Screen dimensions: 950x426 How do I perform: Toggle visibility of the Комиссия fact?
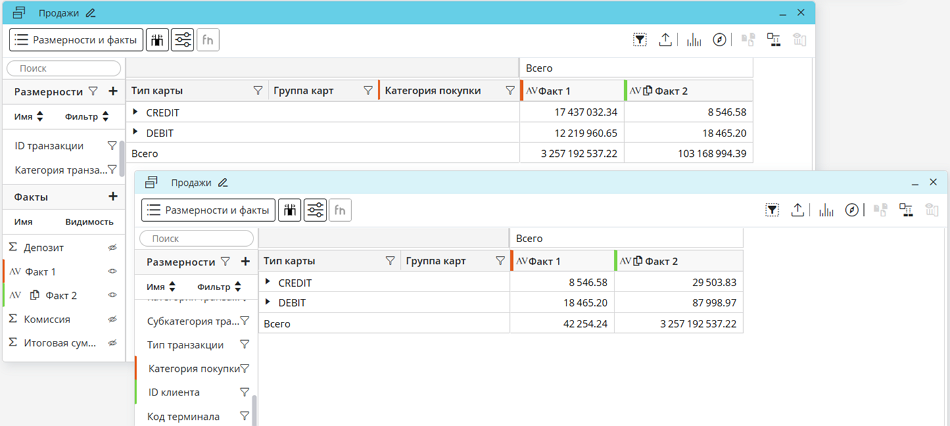pyautogui.click(x=112, y=319)
